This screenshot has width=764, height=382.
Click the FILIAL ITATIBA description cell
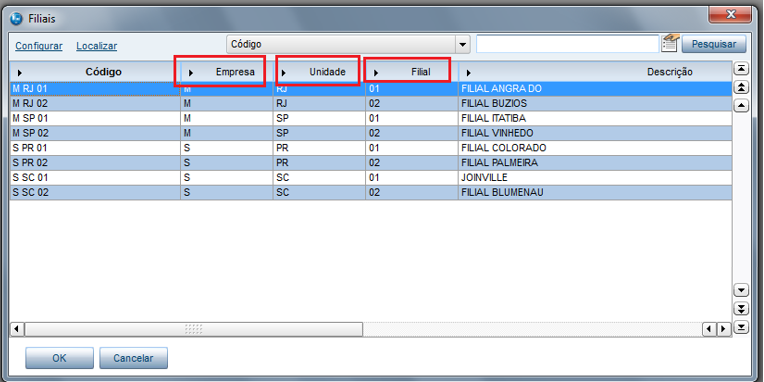click(x=595, y=118)
